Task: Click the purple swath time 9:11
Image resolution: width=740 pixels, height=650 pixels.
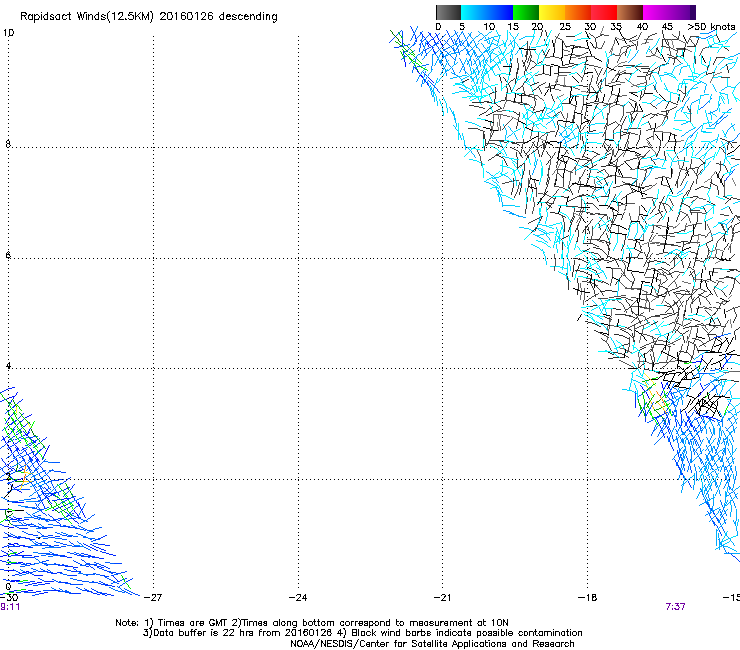Action: pyautogui.click(x=10, y=607)
